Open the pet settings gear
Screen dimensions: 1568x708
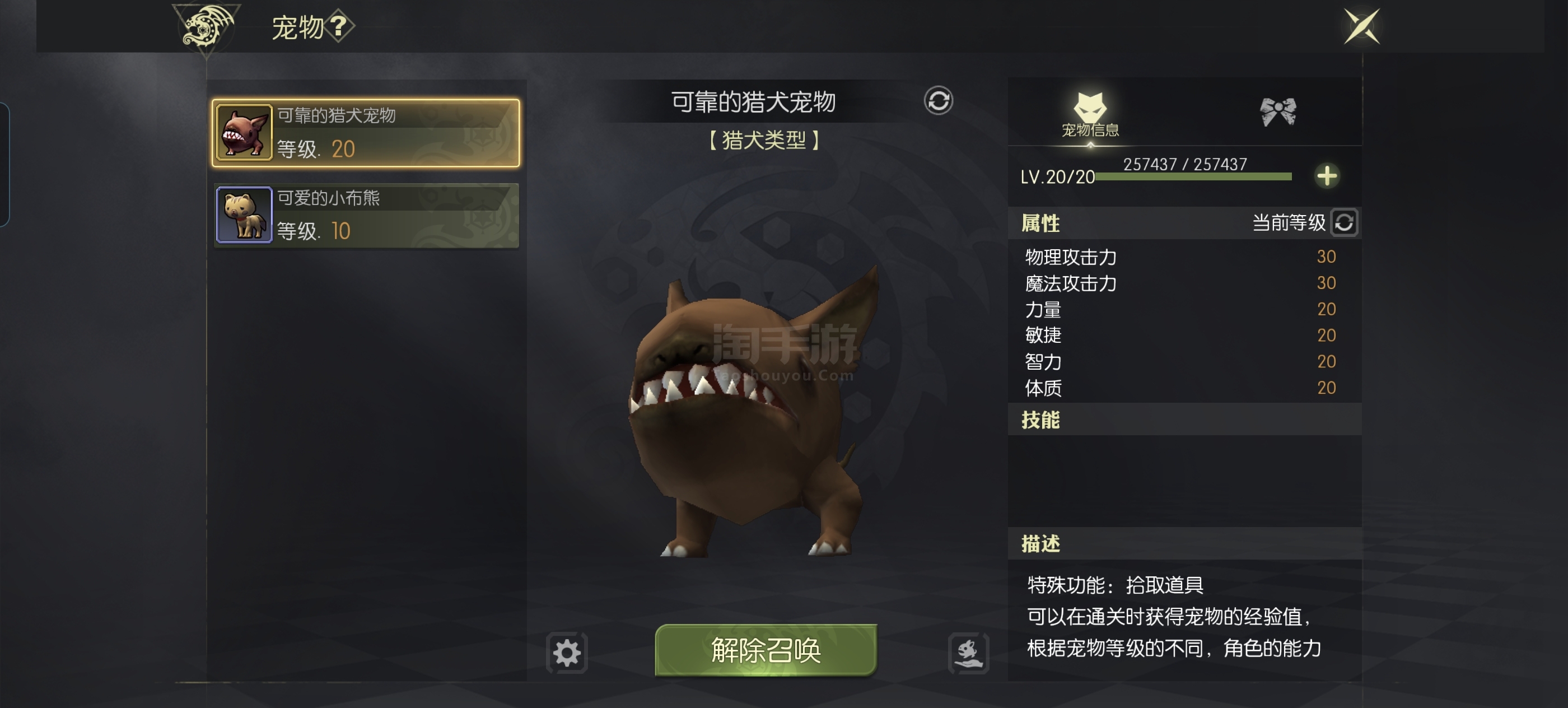tap(567, 653)
